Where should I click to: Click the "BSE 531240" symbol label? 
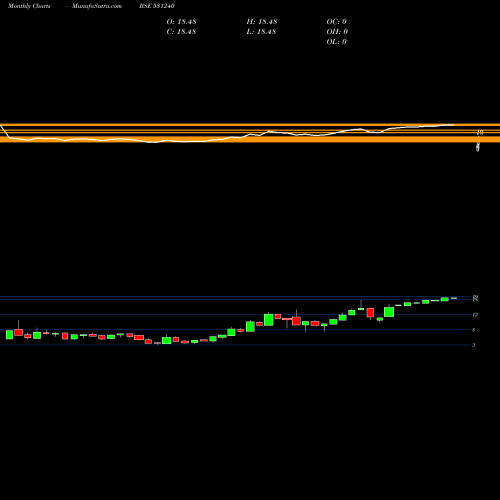point(157,6)
